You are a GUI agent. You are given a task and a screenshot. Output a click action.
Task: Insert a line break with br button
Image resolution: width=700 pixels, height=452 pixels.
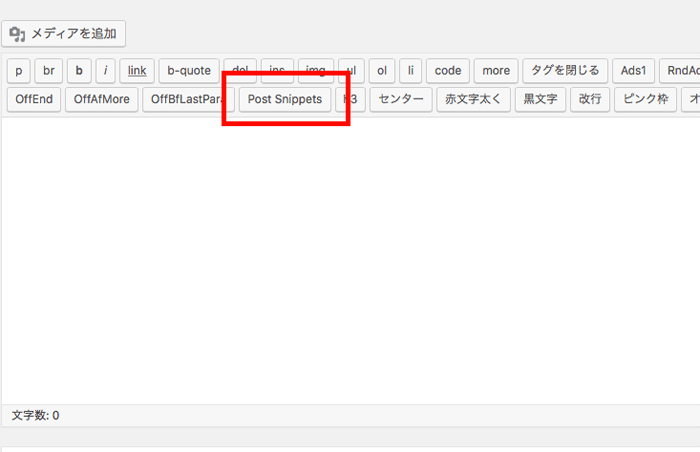(49, 71)
